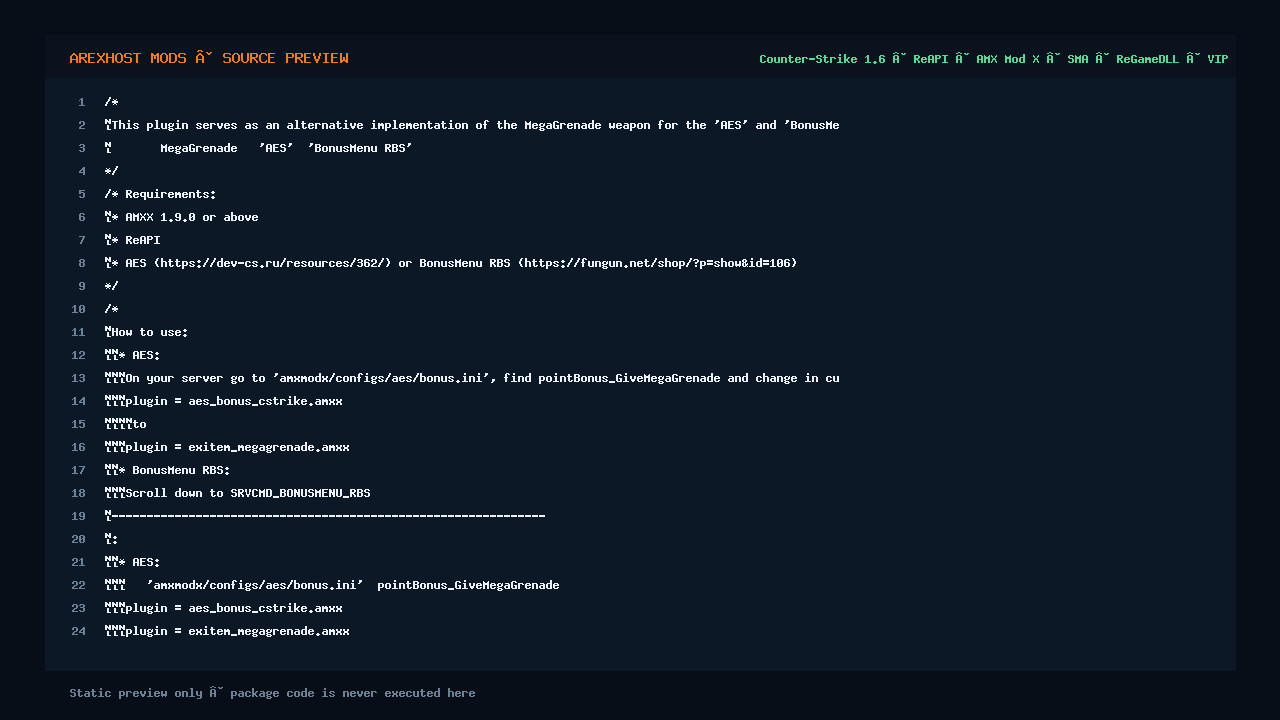This screenshot has height=720, width=1280.
Task: Click the AREXHOST MODS SOURCE PREVIEW title
Action: point(209,58)
